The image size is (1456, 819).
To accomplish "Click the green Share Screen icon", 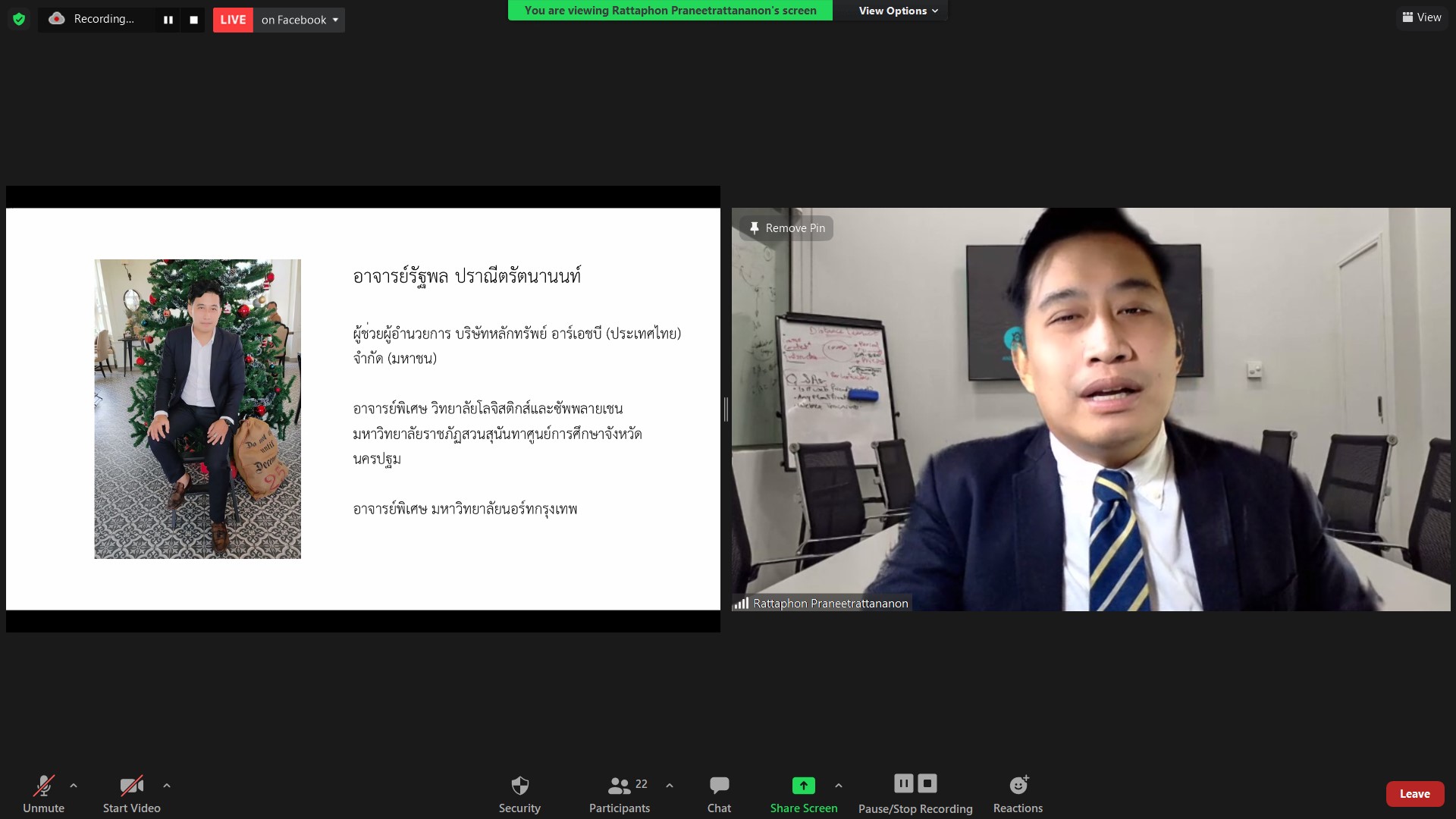I will 803,786.
